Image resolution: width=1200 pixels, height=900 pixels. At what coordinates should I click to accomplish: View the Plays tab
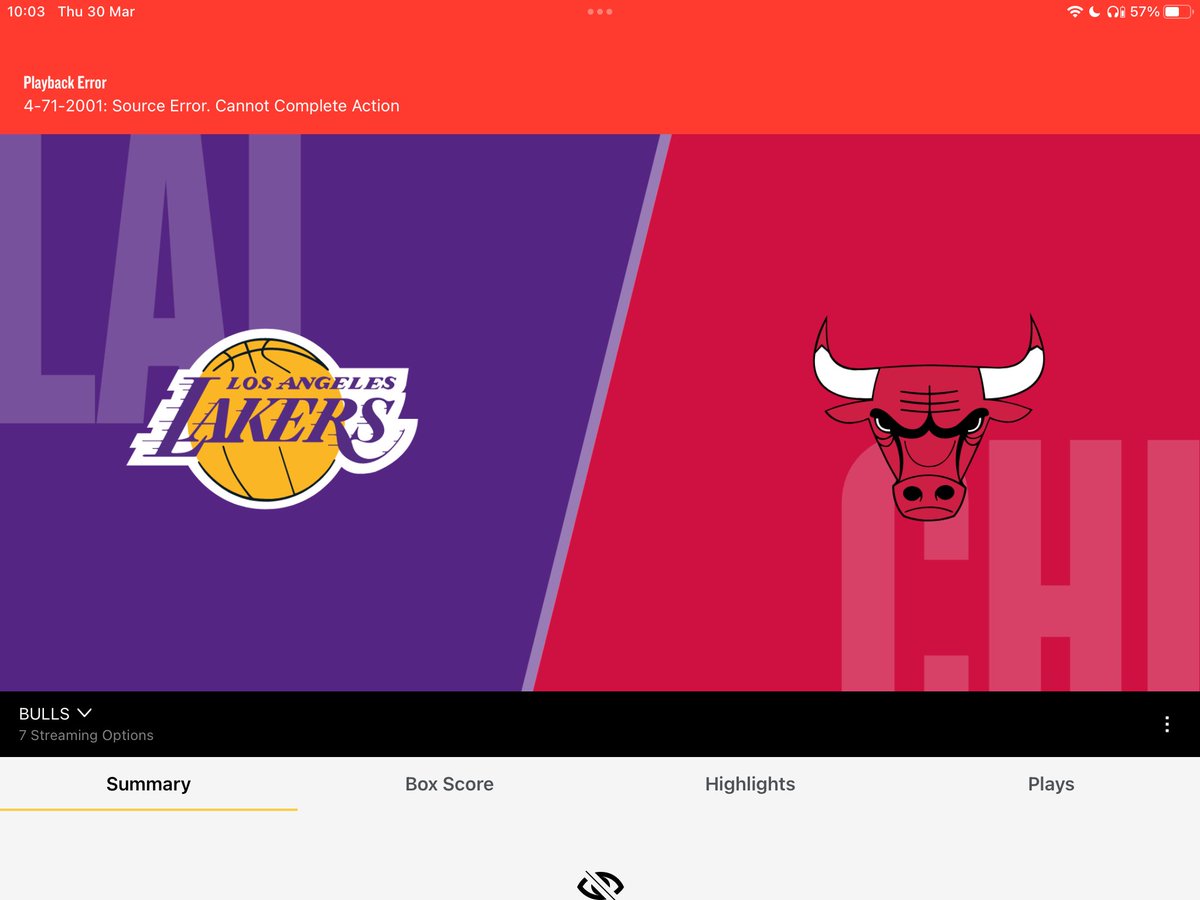tap(1051, 784)
